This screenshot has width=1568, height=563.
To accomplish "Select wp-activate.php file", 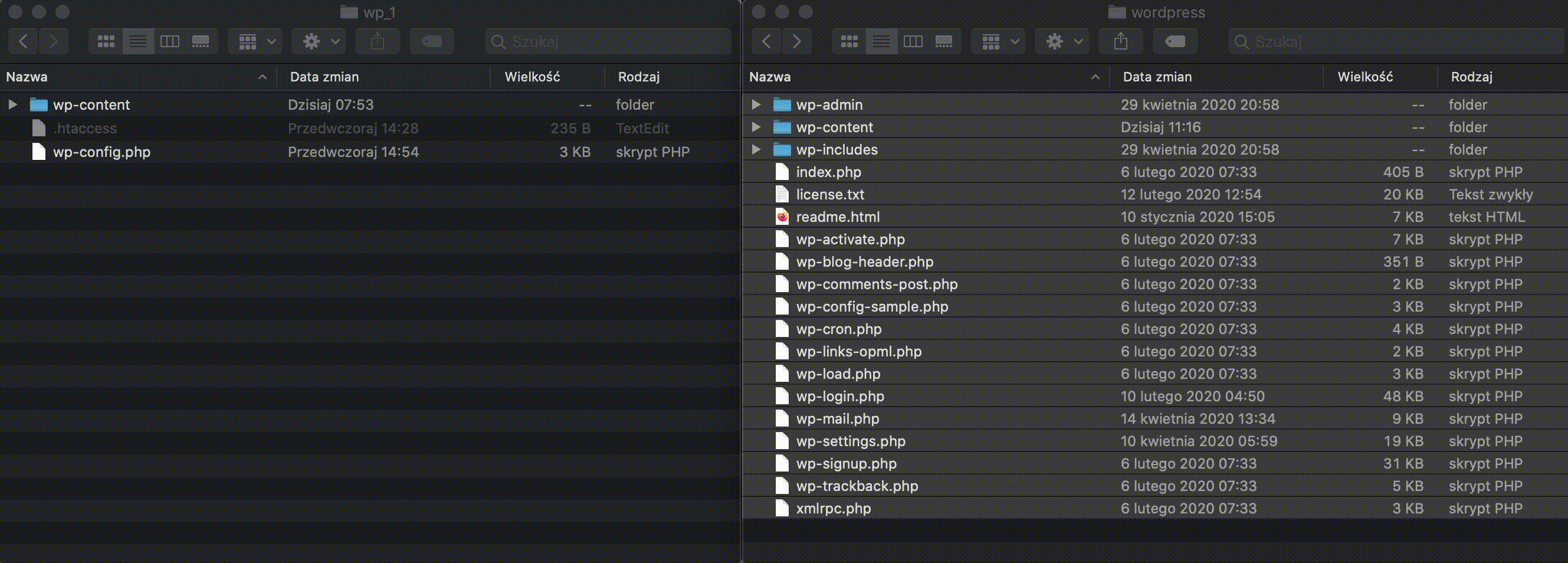I will pos(1155,239).
